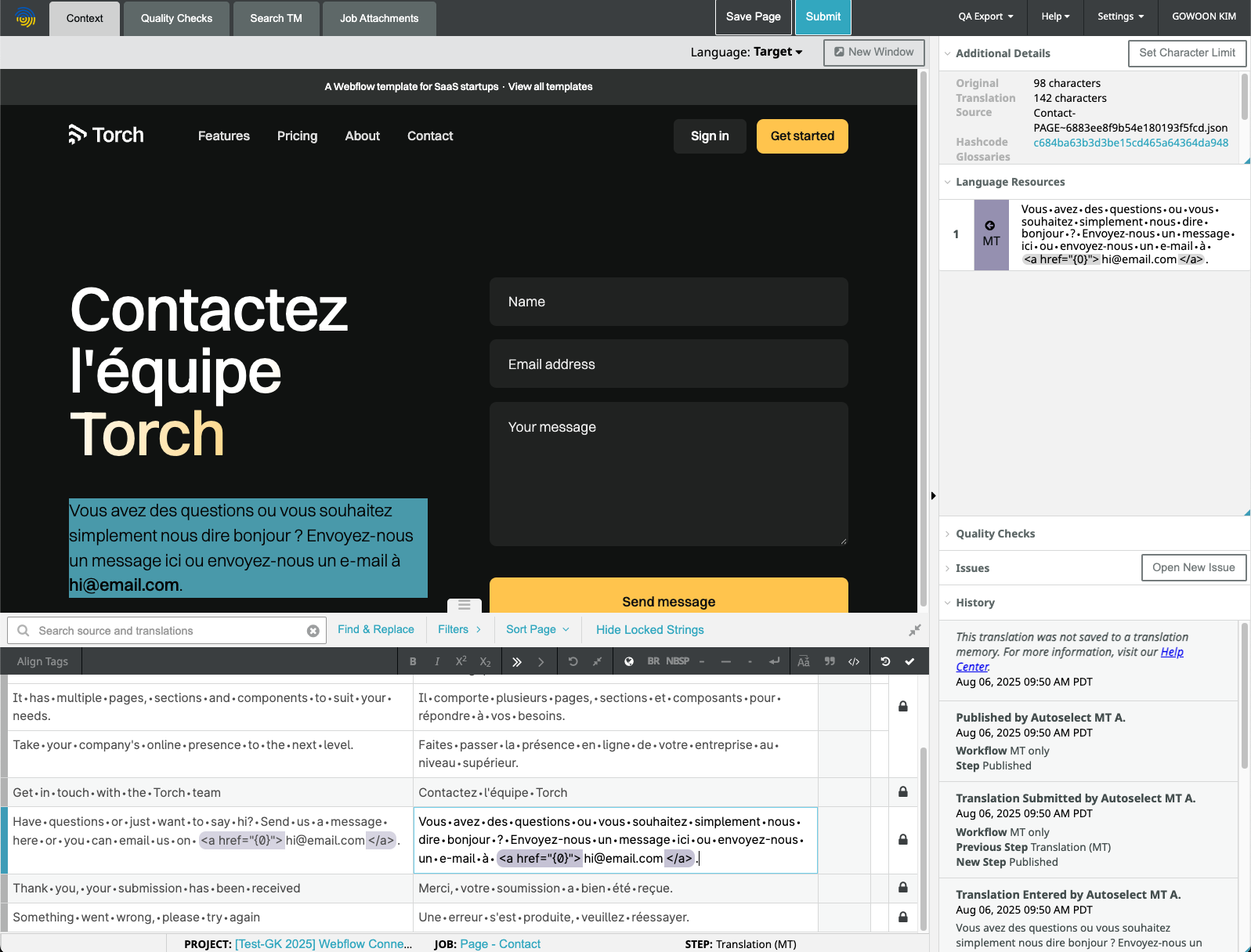Click the Align Tags button
1251x952 pixels.
(x=42, y=661)
